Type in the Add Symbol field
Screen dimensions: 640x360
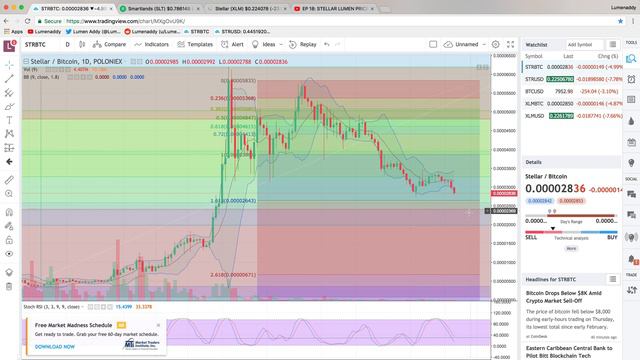(584, 44)
